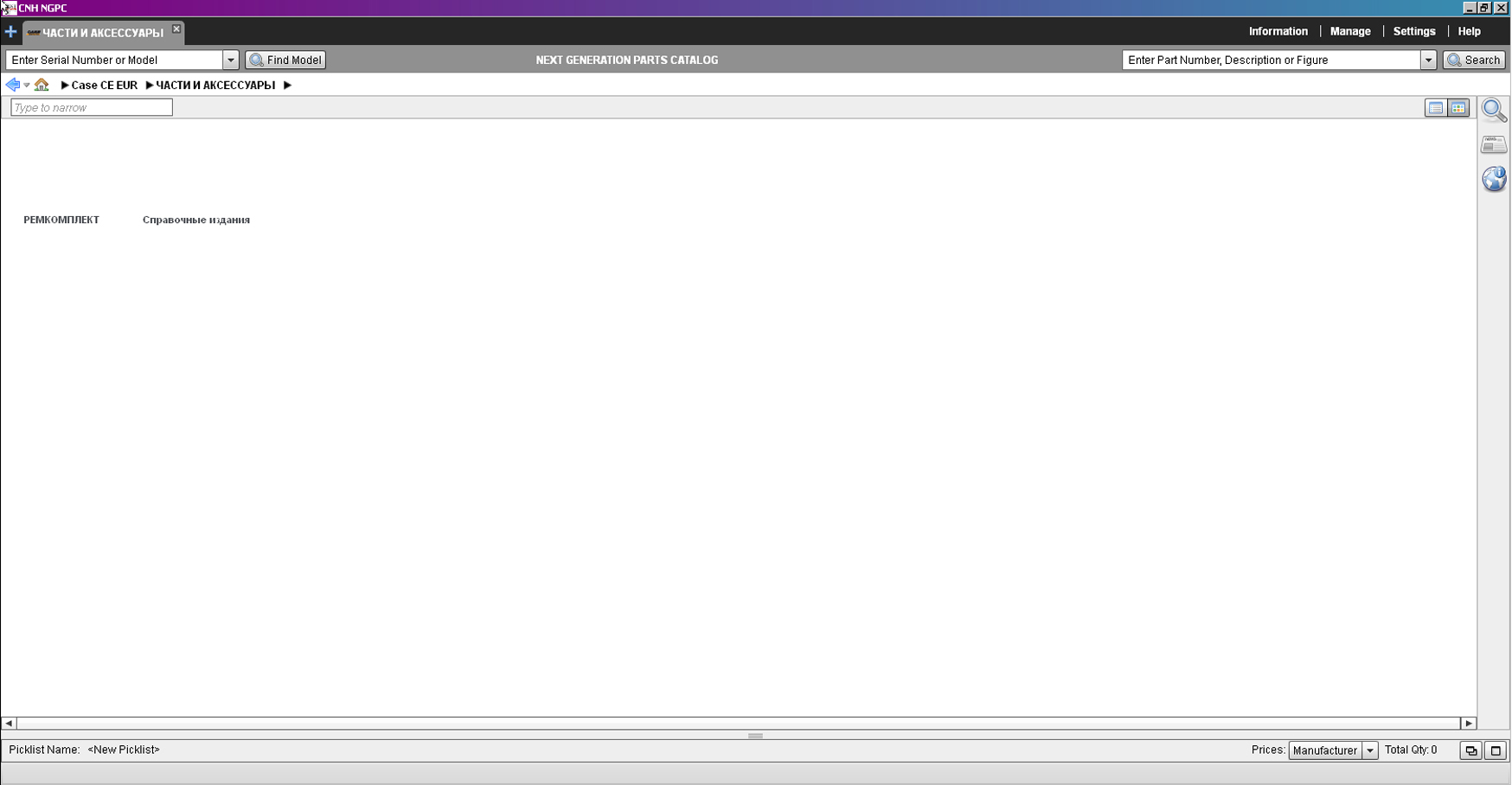Click the Type to narrow filter field
1512x785 pixels.
pyautogui.click(x=92, y=107)
